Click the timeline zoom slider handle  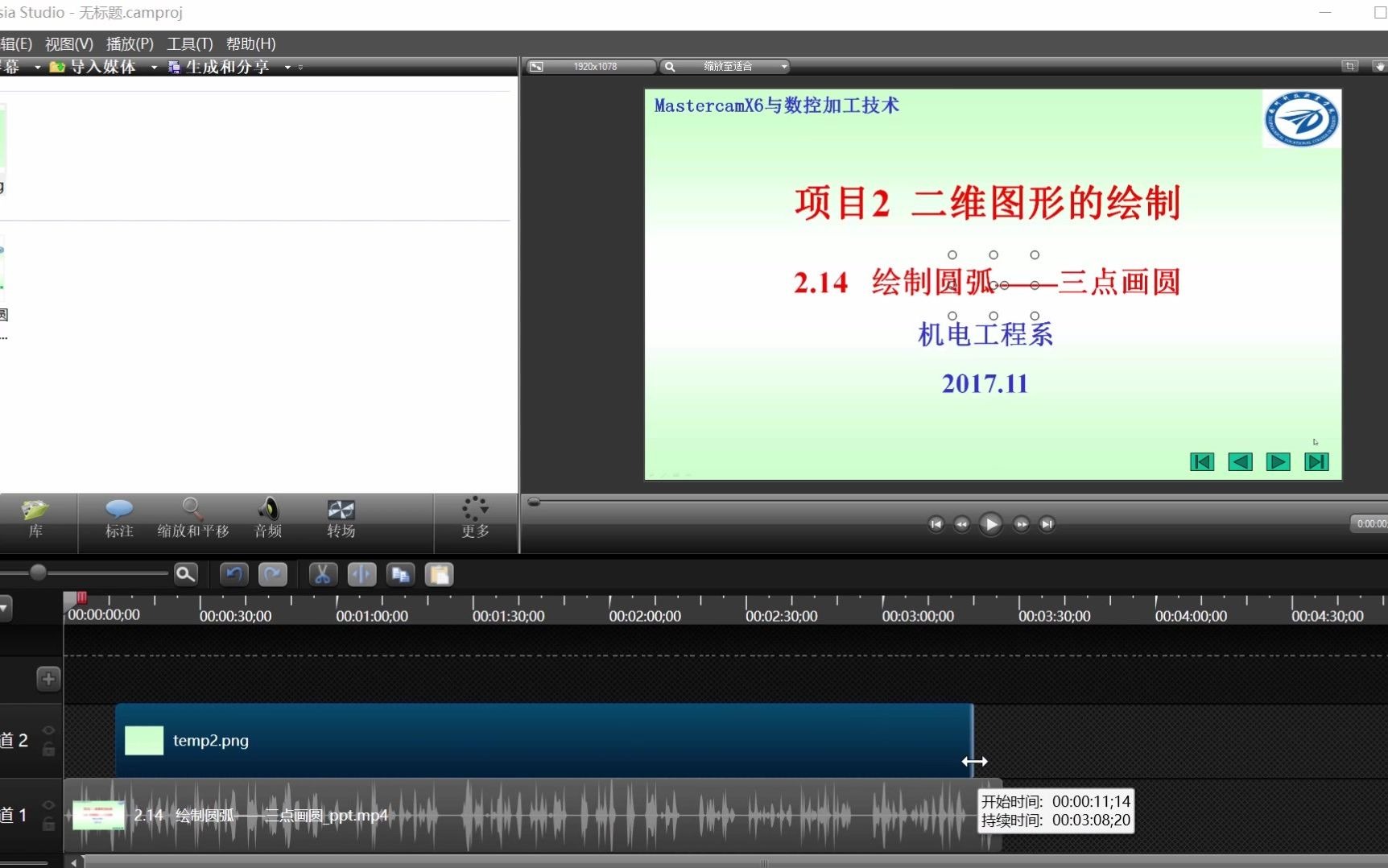[38, 572]
